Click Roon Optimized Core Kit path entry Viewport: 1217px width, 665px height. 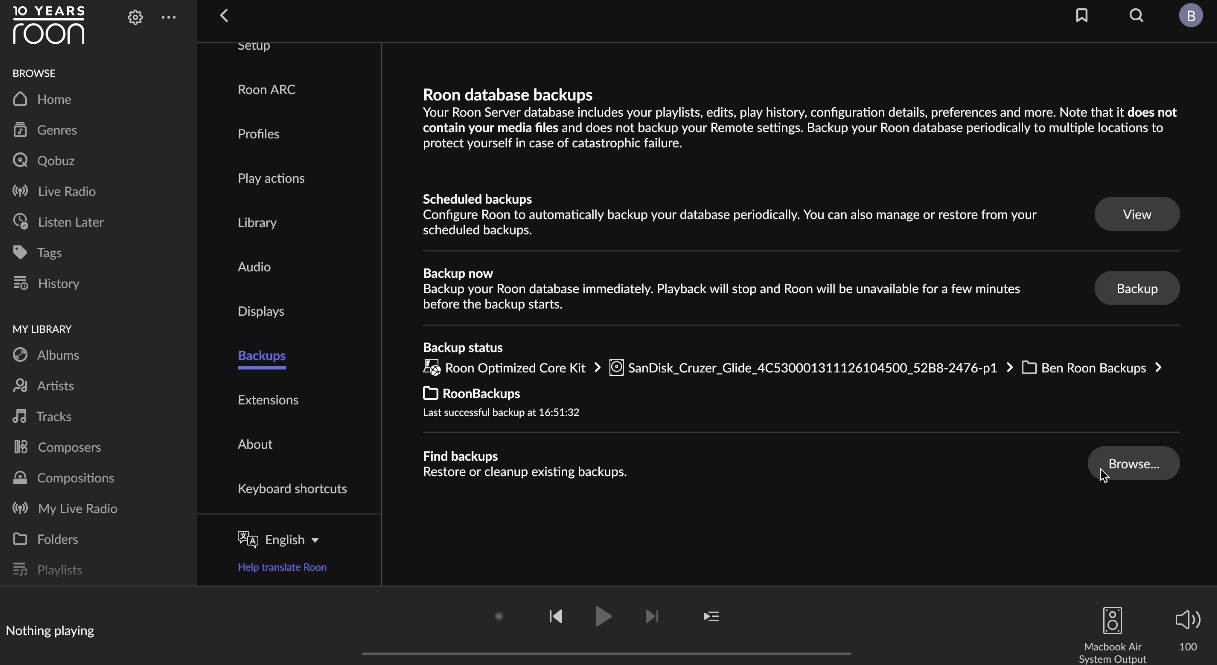[x=505, y=367]
